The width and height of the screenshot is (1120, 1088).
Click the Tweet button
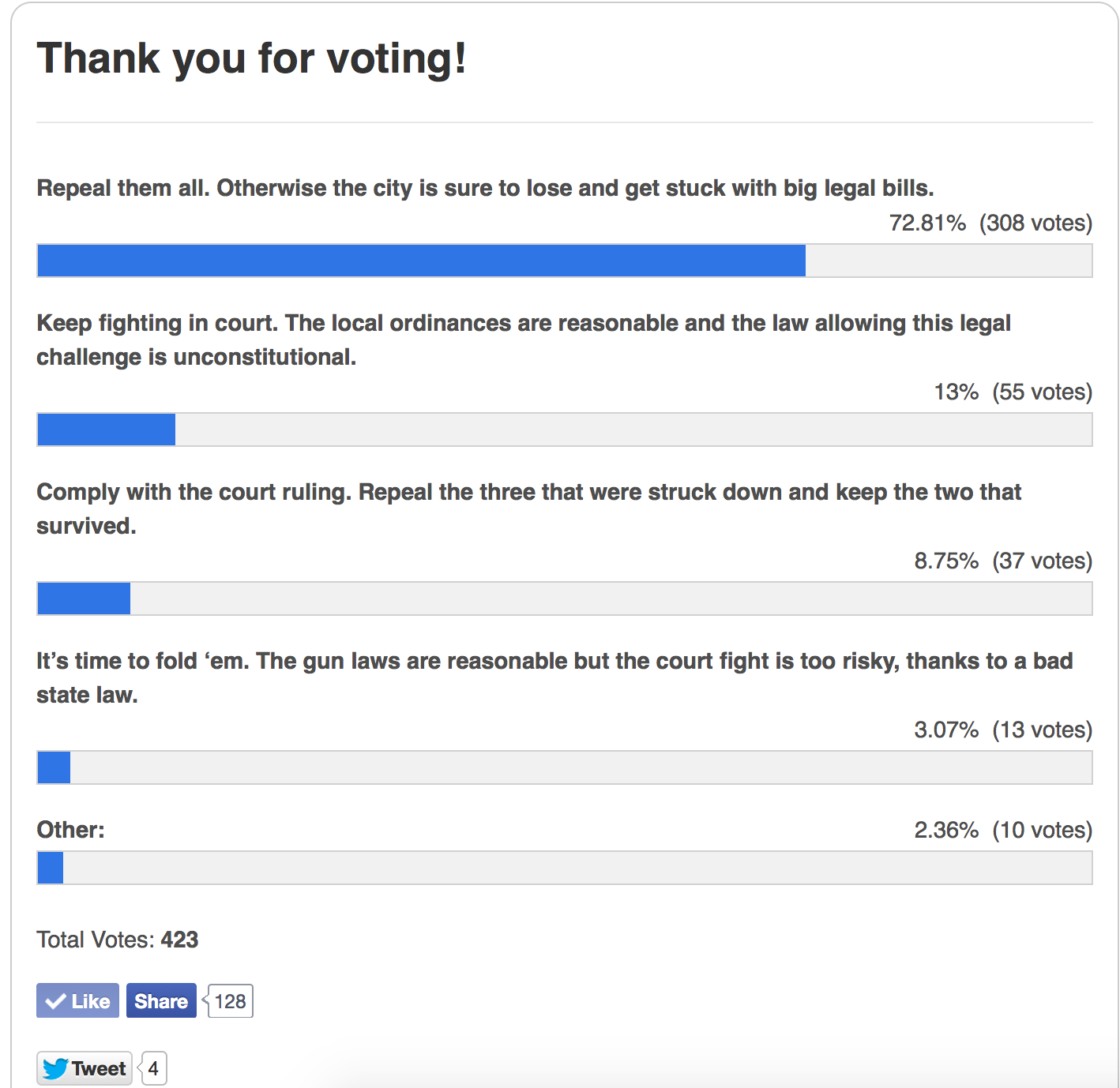(x=85, y=1068)
